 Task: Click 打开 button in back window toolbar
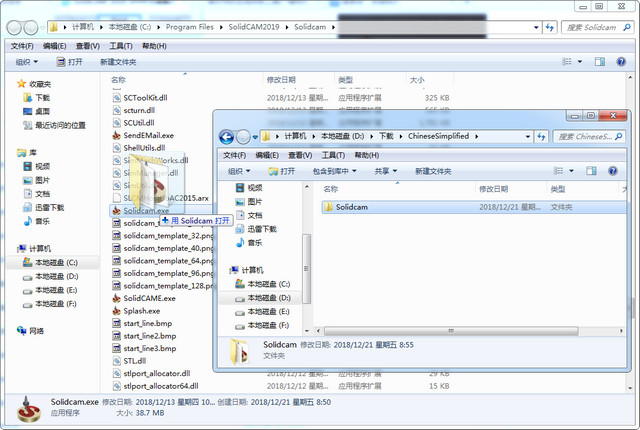(69, 62)
